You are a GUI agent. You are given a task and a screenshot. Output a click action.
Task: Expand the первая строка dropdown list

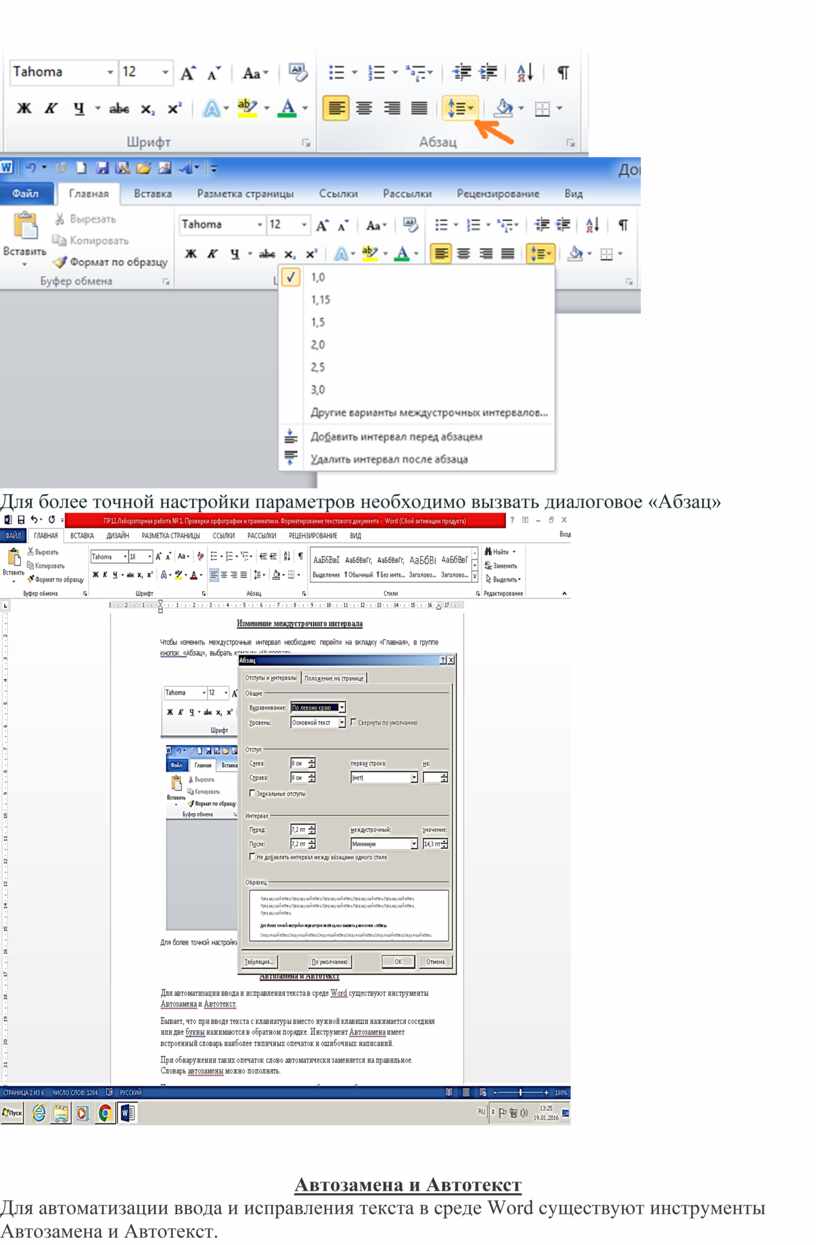click(413, 777)
